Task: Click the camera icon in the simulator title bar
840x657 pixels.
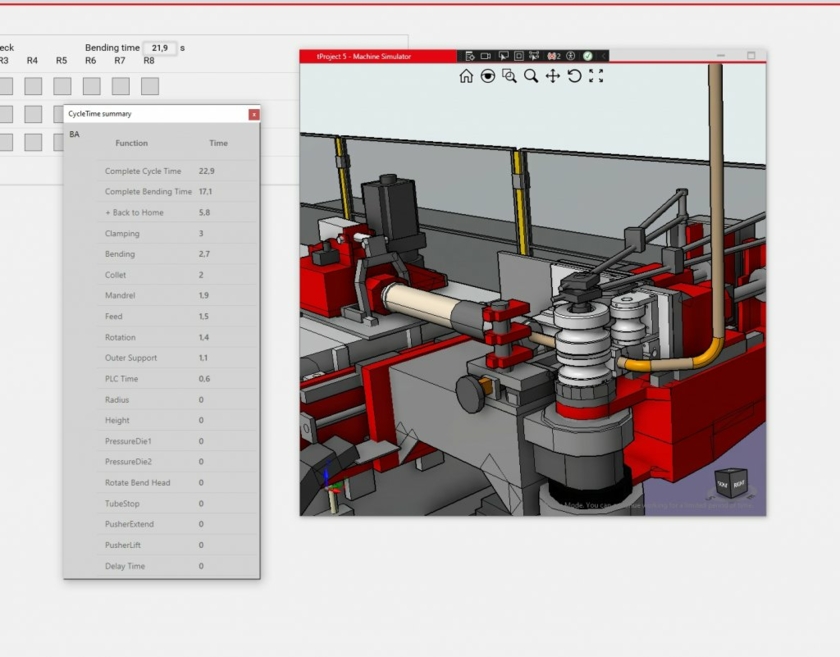Action: (485, 56)
